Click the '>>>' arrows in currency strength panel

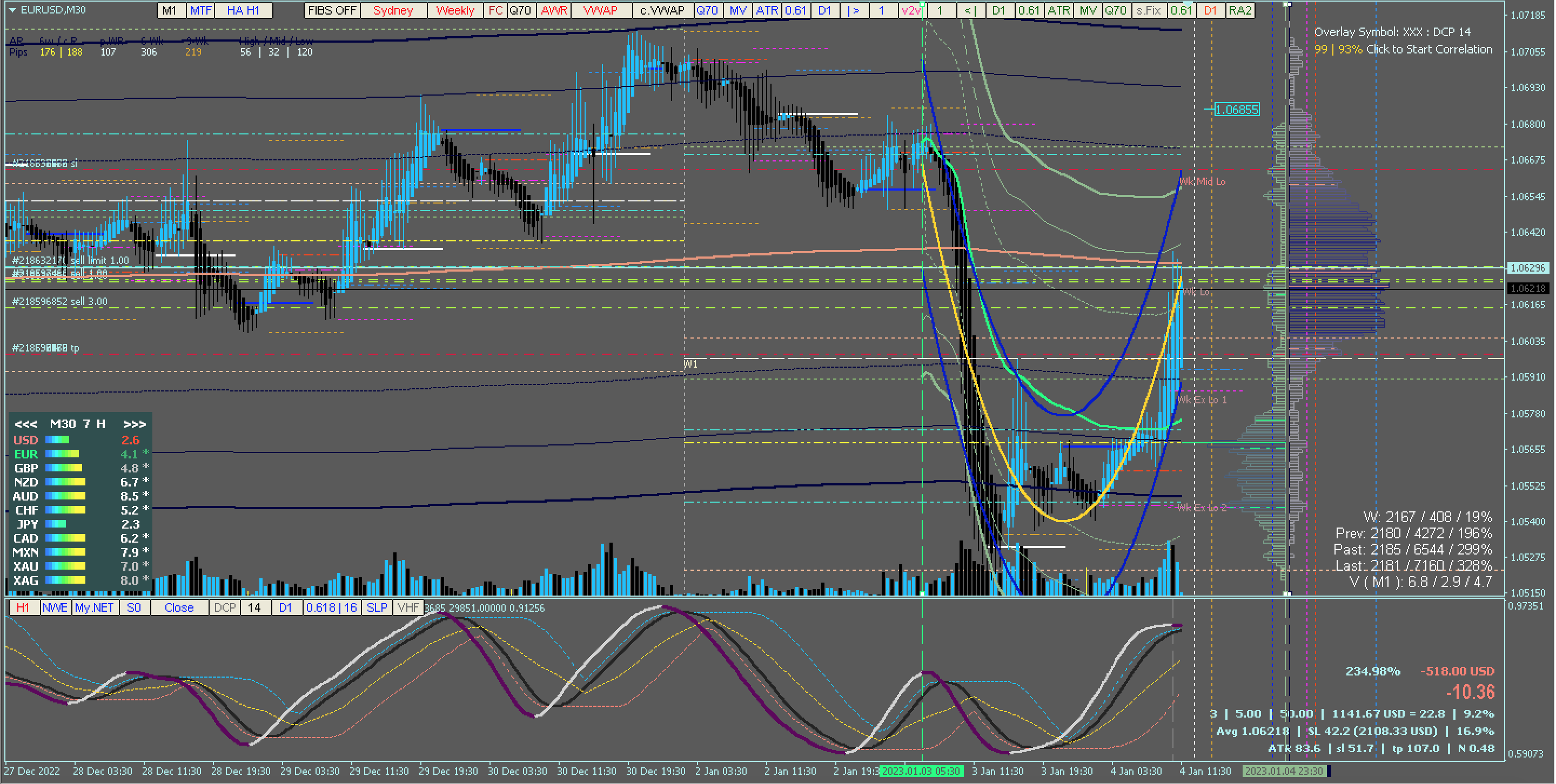point(134,424)
